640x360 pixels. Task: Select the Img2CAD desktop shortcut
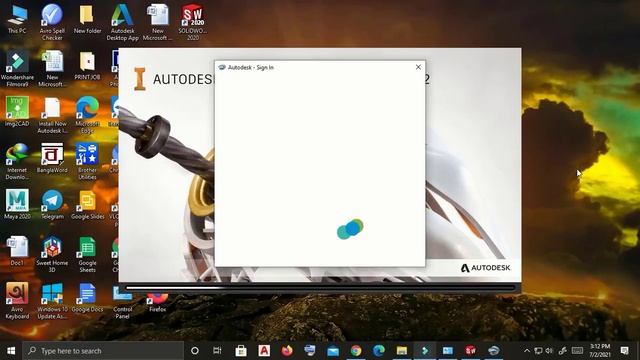tap(17, 112)
